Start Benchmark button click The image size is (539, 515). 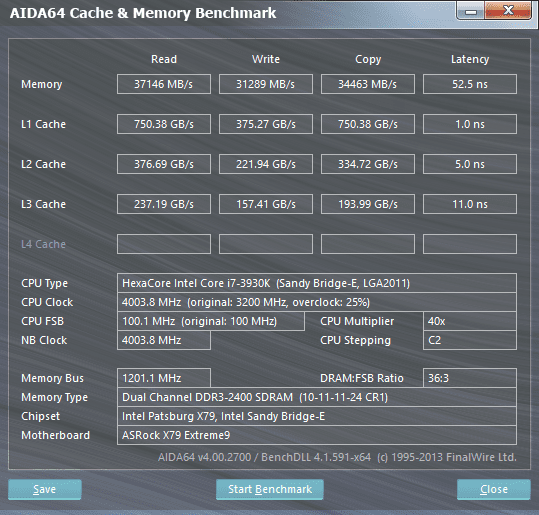270,489
